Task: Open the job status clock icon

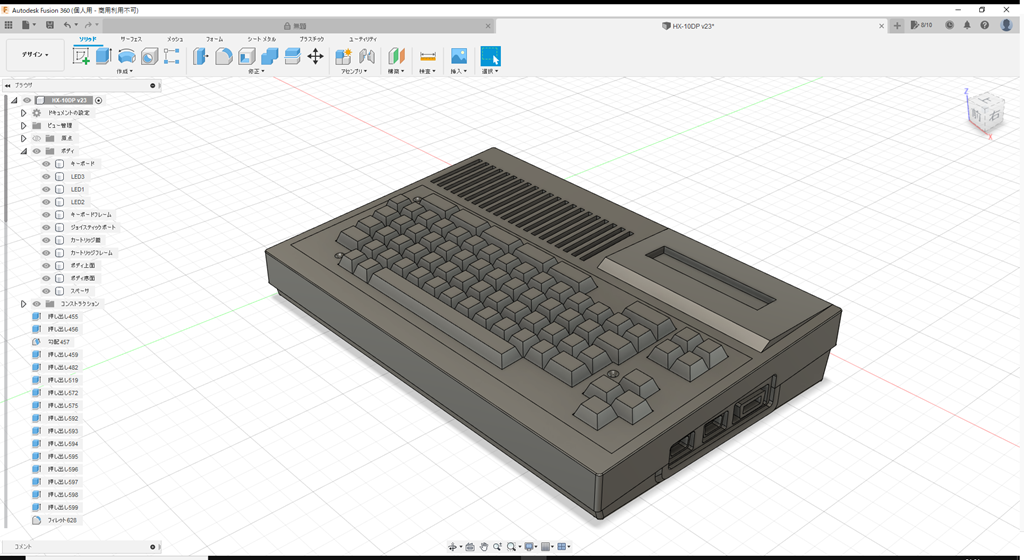Action: (x=950, y=25)
